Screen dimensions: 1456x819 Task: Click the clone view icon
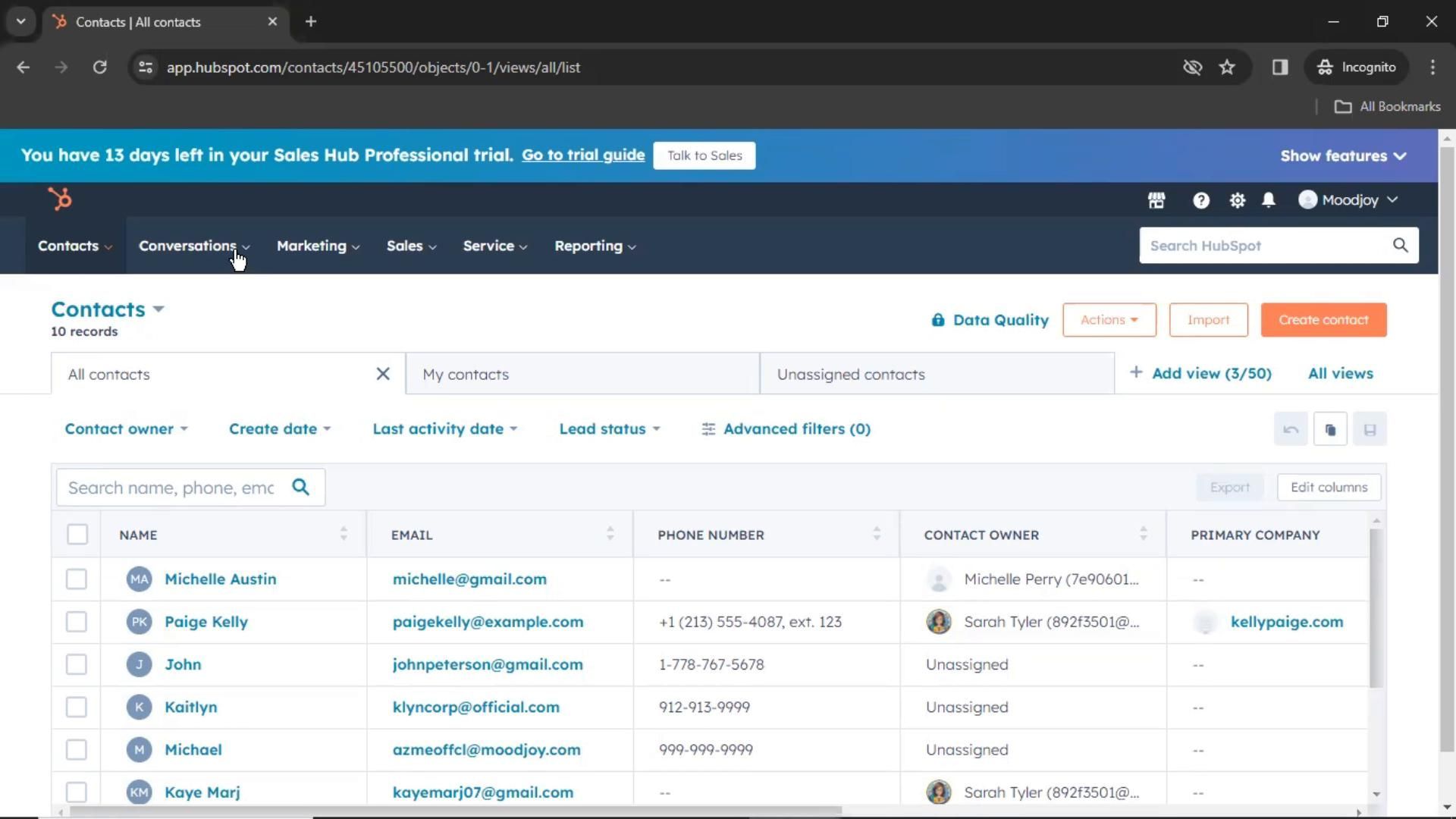1330,429
